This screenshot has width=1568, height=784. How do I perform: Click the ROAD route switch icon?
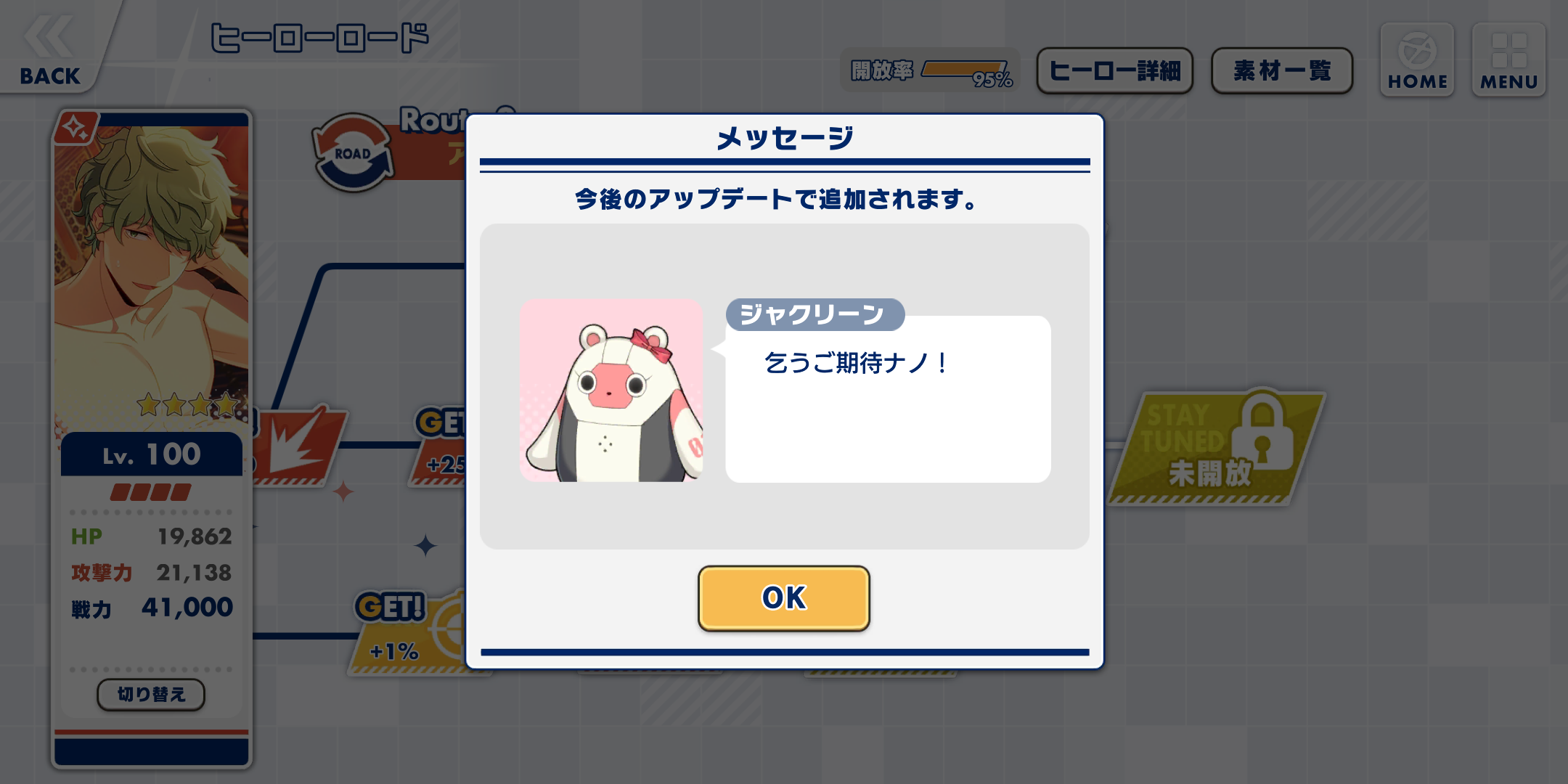coord(354,152)
